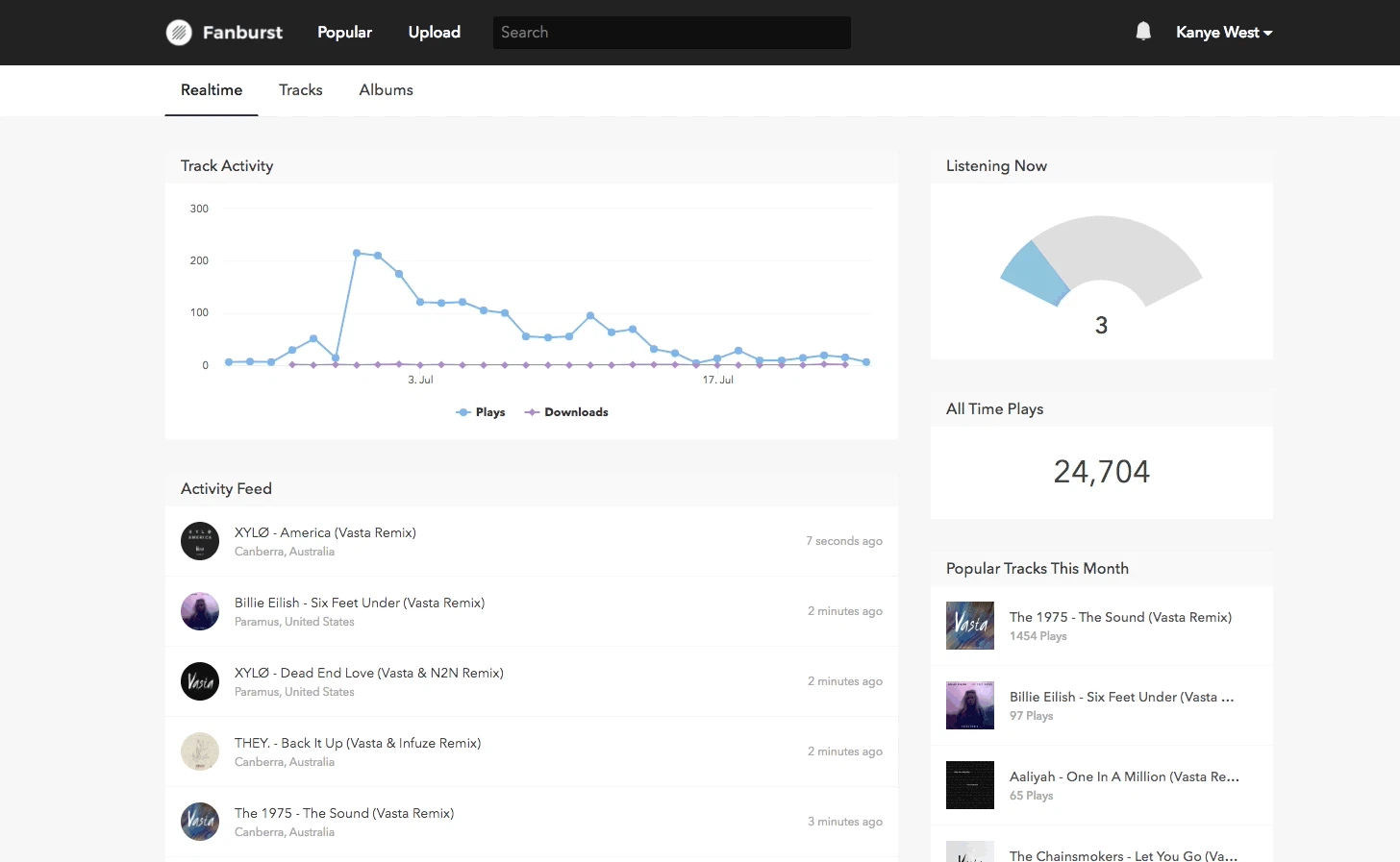Click the THEY. Back It Up avatar

[x=200, y=751]
